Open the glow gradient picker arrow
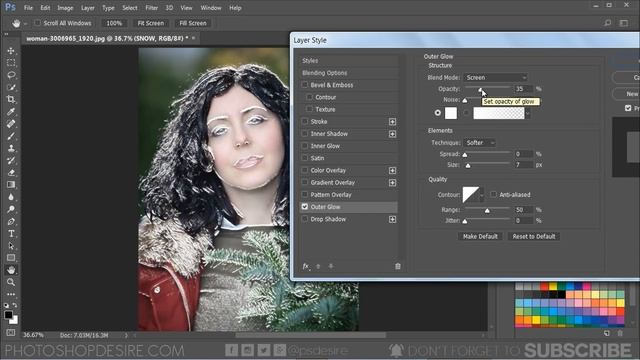This screenshot has height=360, width=640. tap(528, 113)
